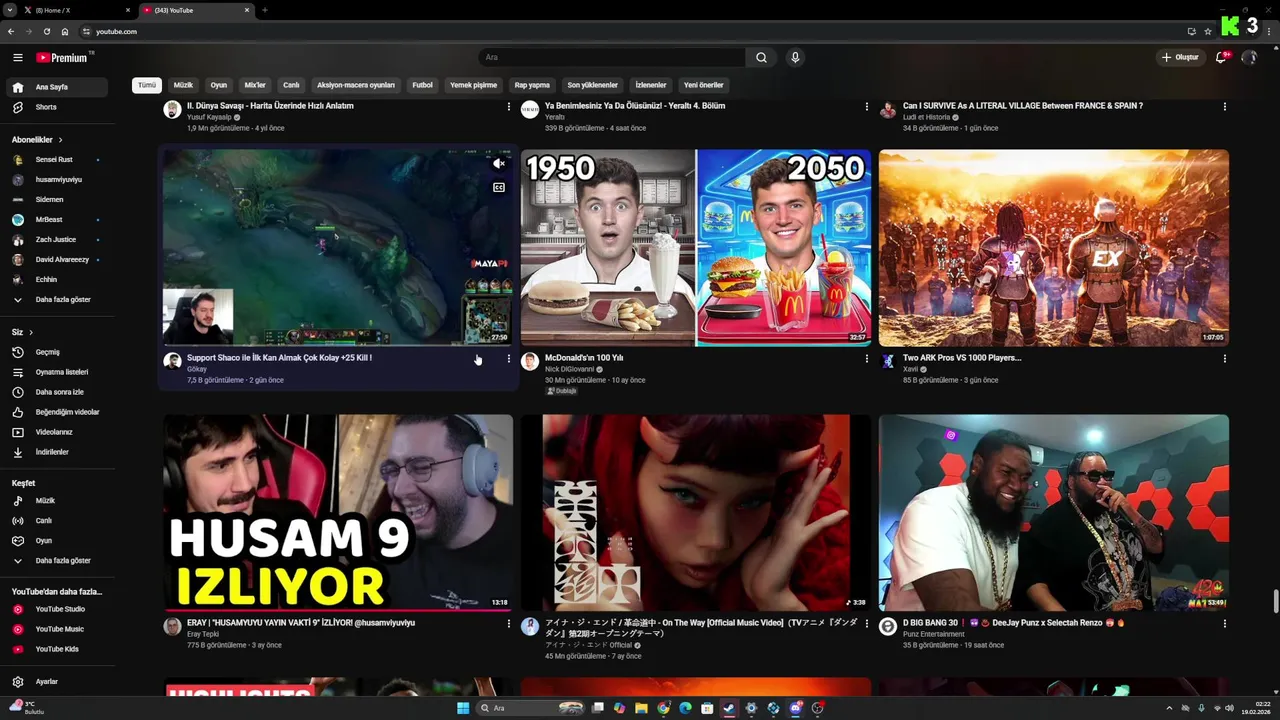Open YouTube Music link
The width and height of the screenshot is (1280, 720).
point(55,629)
